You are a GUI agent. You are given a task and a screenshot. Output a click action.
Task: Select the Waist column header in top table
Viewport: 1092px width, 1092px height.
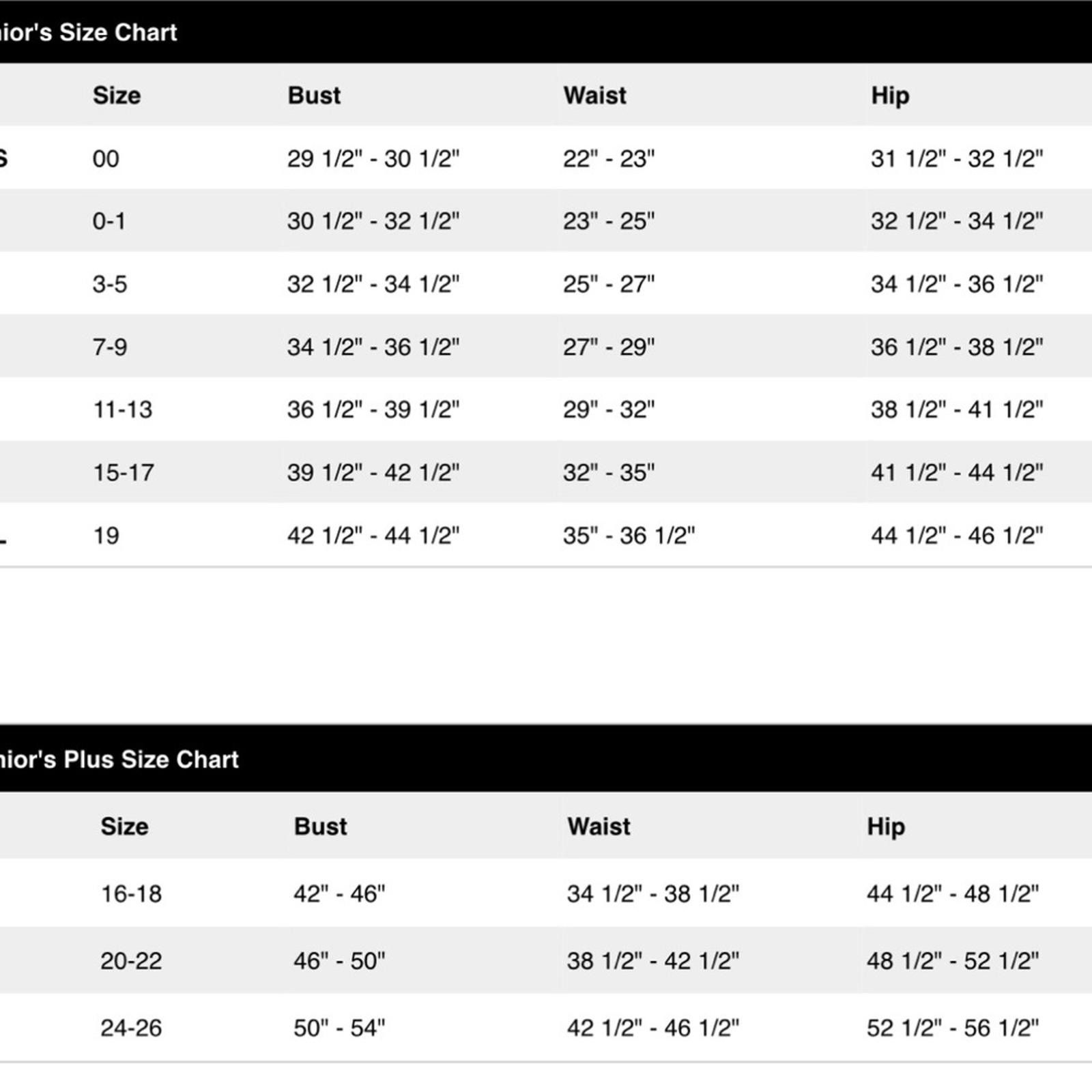(x=594, y=96)
